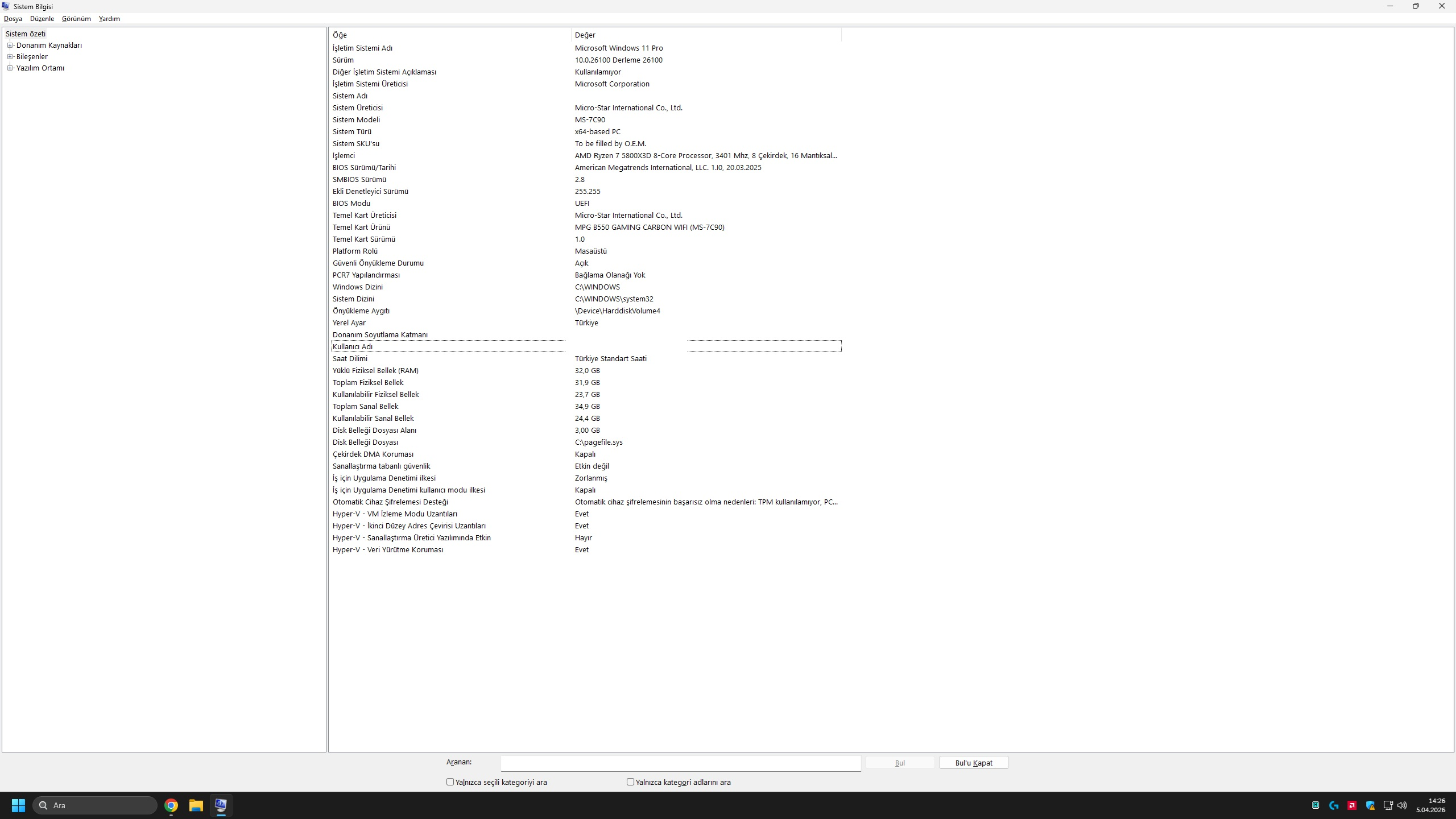Click value '10.0.26100 Derleme 26100'
This screenshot has width=1456, height=819.
click(618, 60)
